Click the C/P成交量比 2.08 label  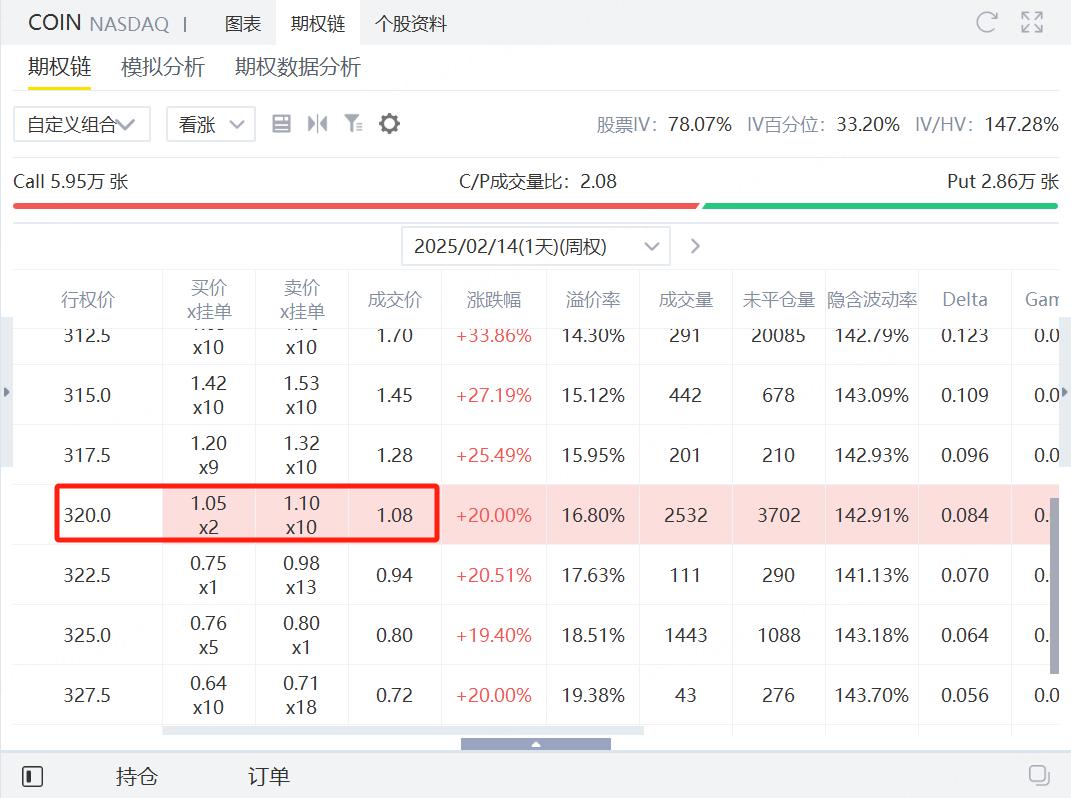538,182
